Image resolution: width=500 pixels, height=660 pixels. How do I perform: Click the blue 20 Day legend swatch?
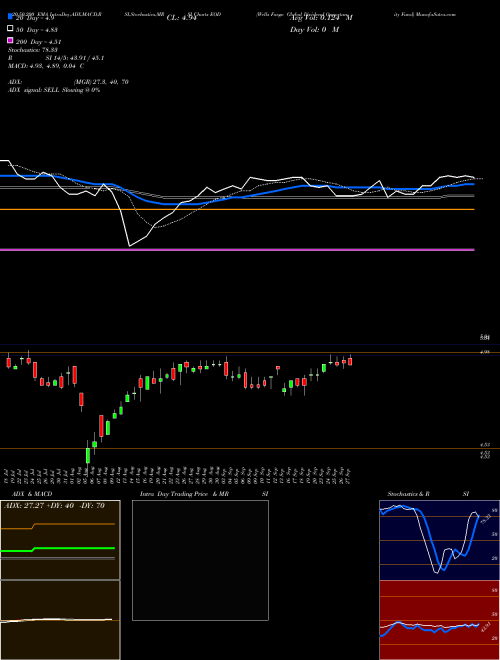10,17
